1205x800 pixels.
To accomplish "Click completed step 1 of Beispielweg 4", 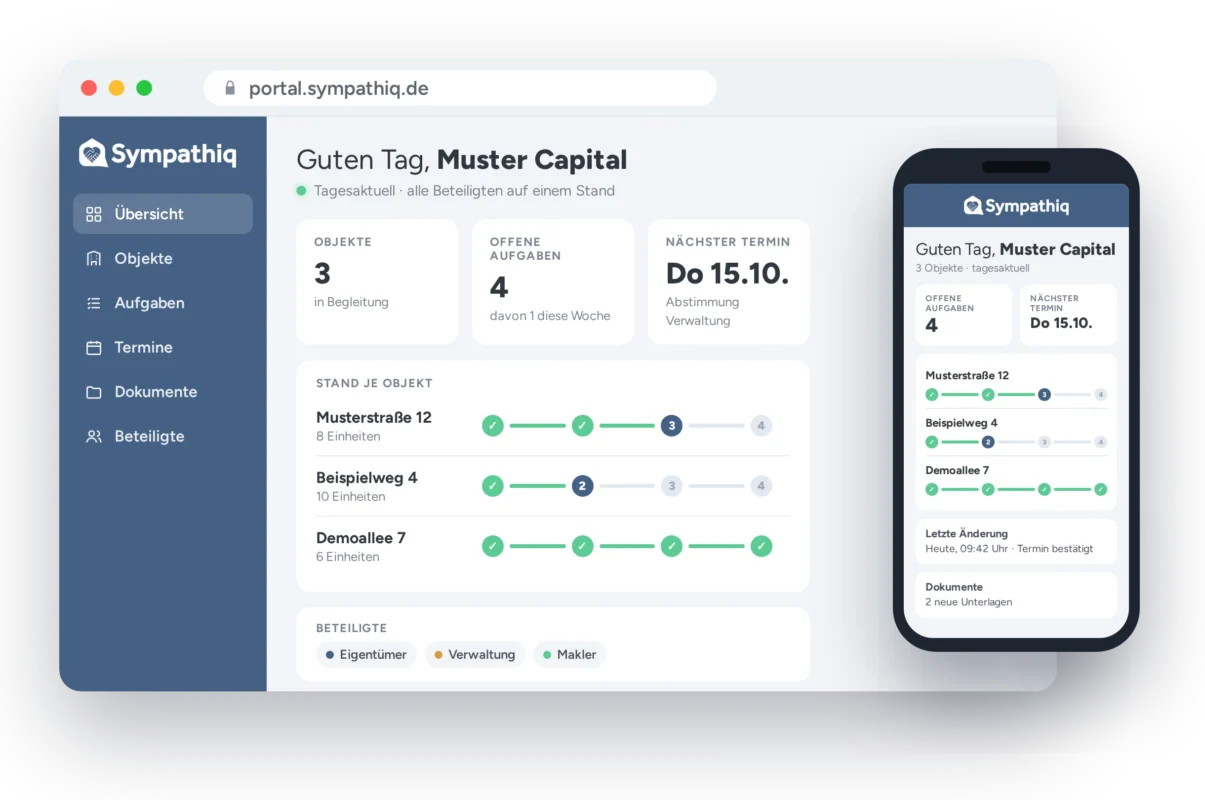I will tap(493, 486).
